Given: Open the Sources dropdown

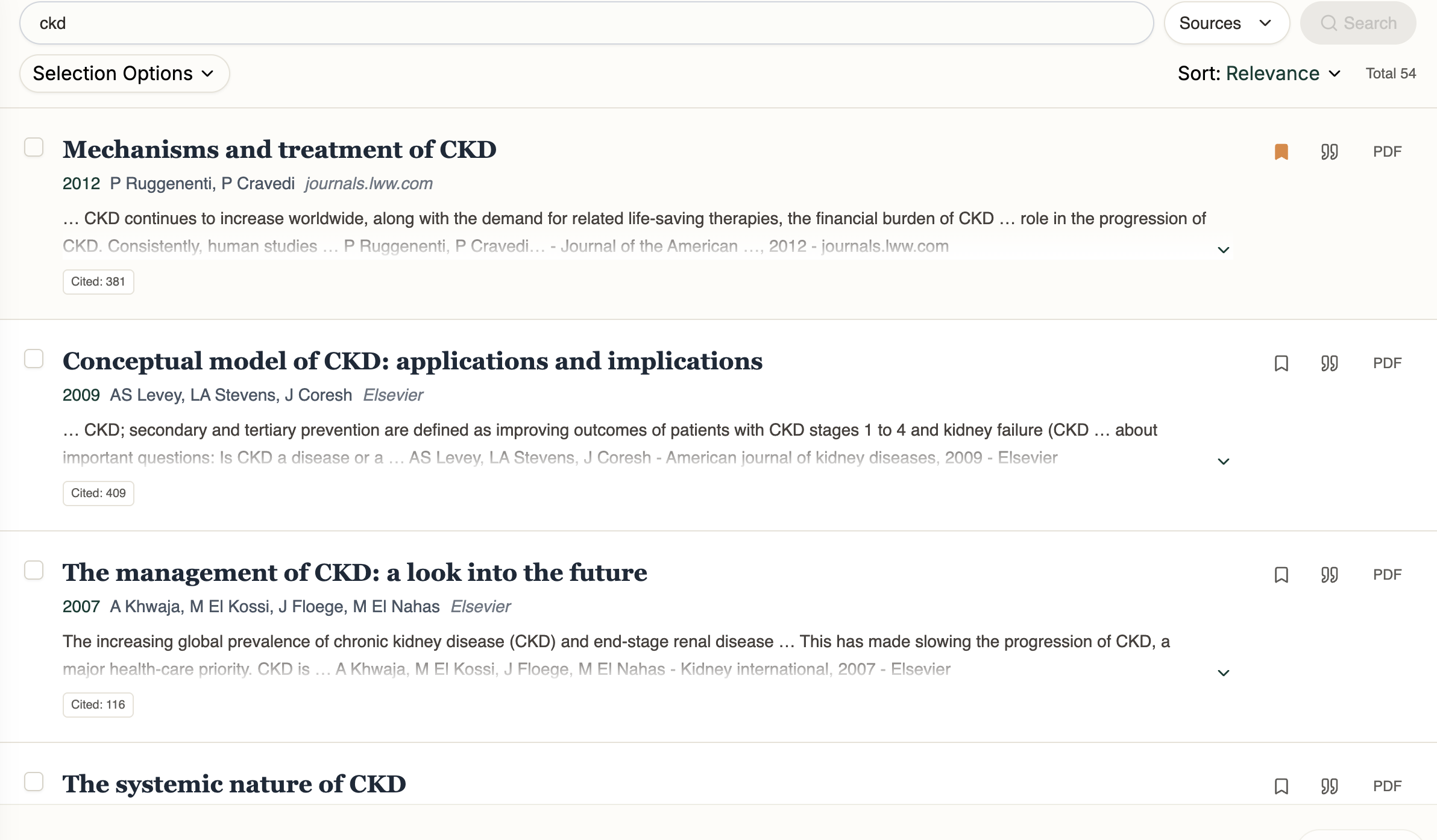Looking at the screenshot, I should (x=1226, y=23).
